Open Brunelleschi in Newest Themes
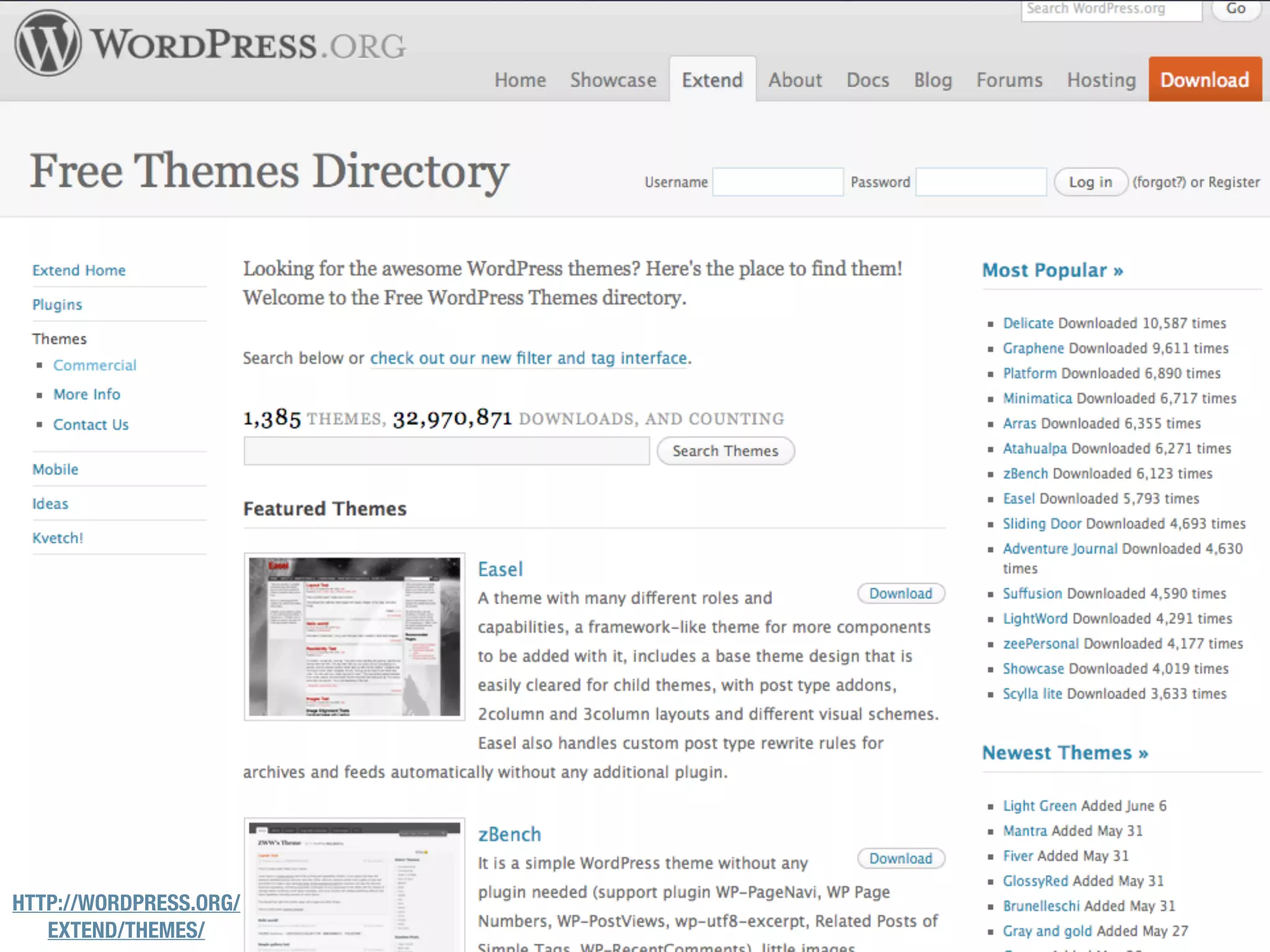This screenshot has height=952, width=1270. click(x=1041, y=906)
